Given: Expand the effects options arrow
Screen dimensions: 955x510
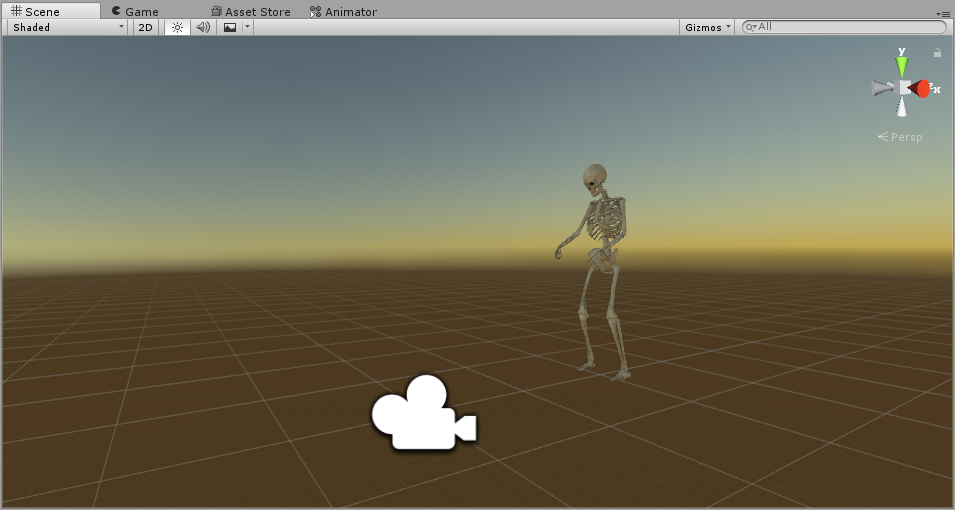Looking at the screenshot, I should click(x=247, y=27).
